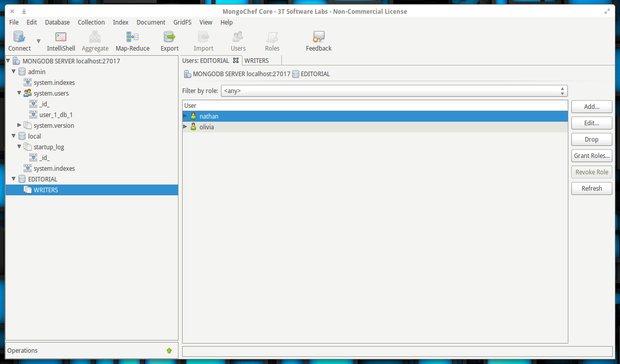Open the Edit menu

[32, 22]
